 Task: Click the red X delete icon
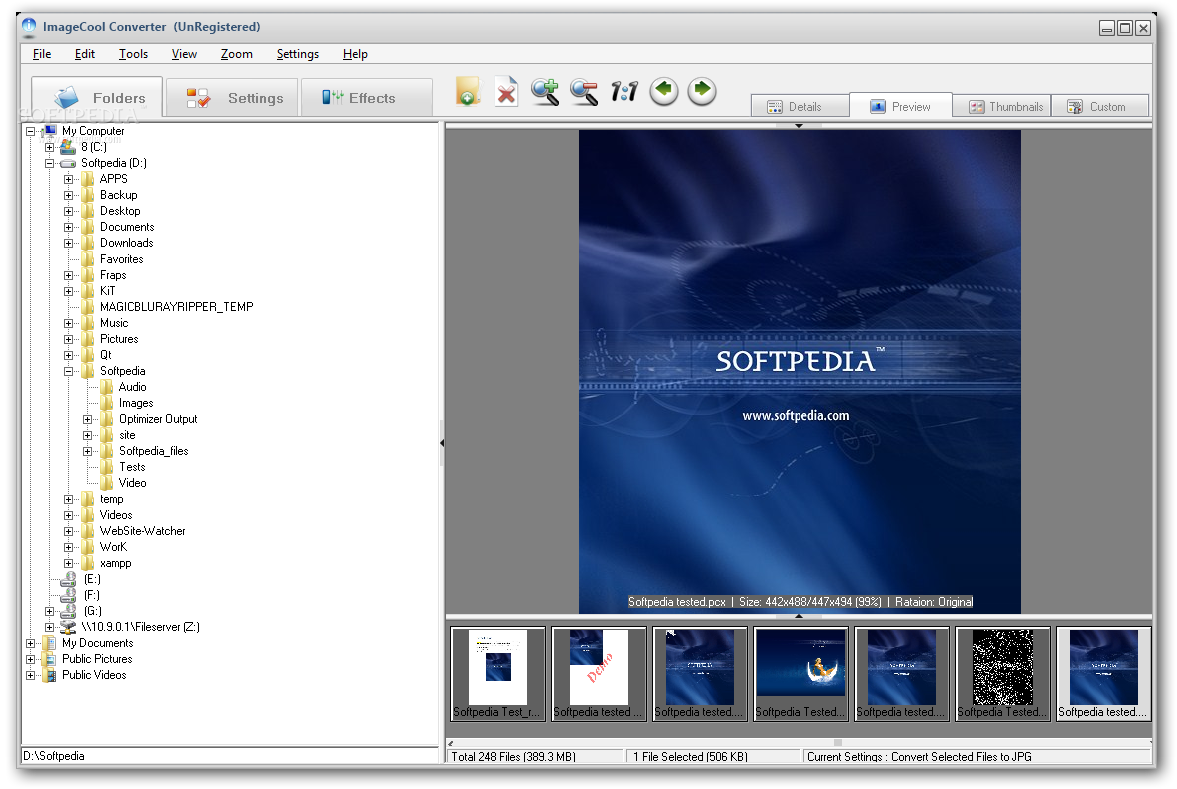[x=507, y=92]
